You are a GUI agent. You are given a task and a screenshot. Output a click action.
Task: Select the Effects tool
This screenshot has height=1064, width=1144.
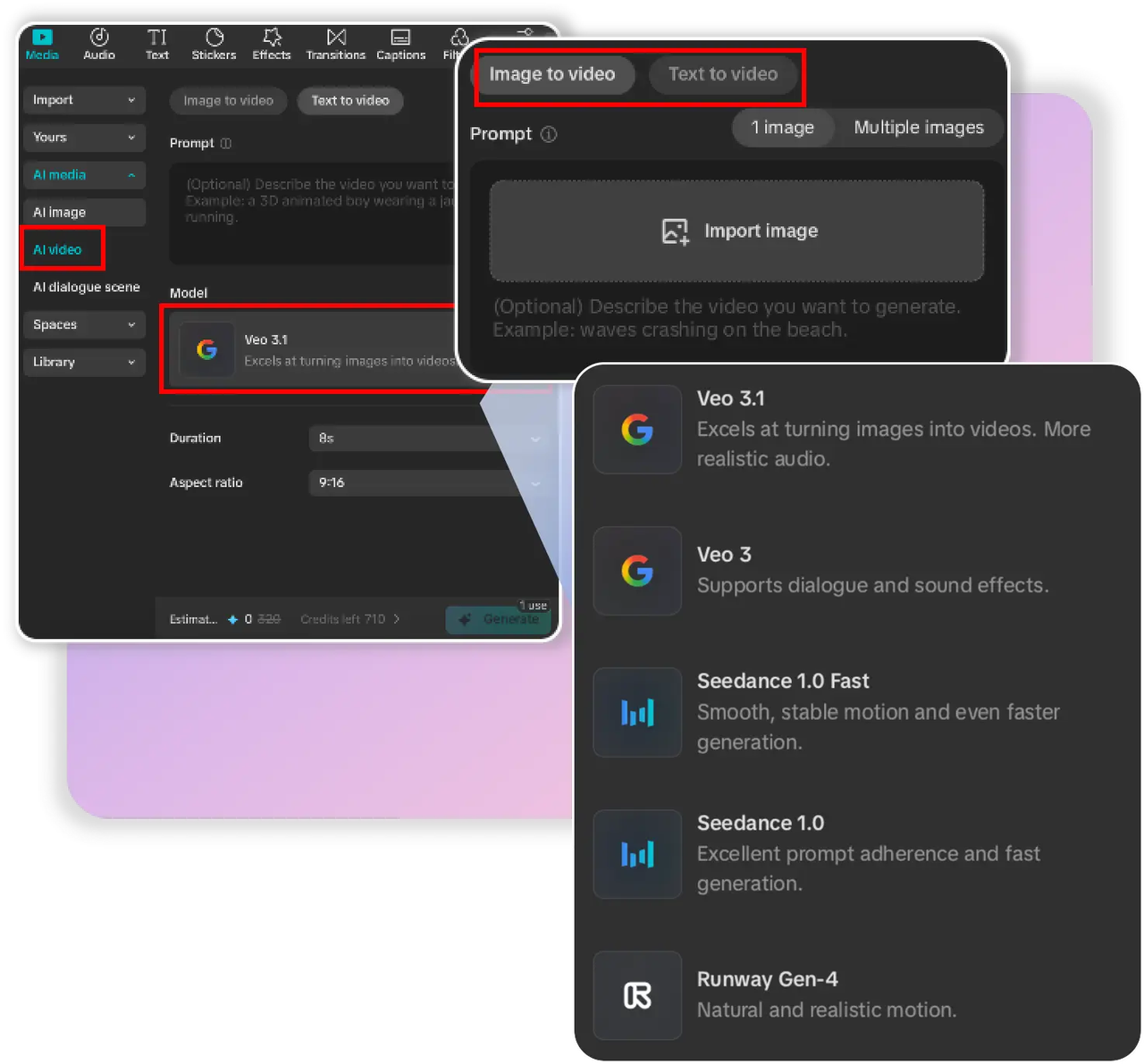pyautogui.click(x=271, y=44)
